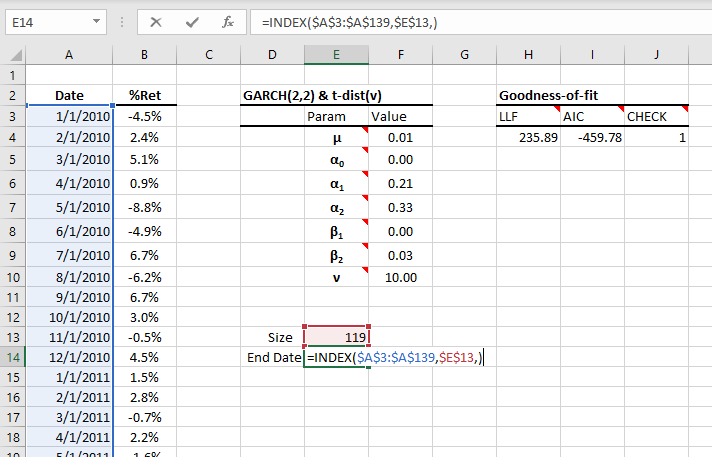Click the Date header cell
712x457 pixels.
[69, 96]
